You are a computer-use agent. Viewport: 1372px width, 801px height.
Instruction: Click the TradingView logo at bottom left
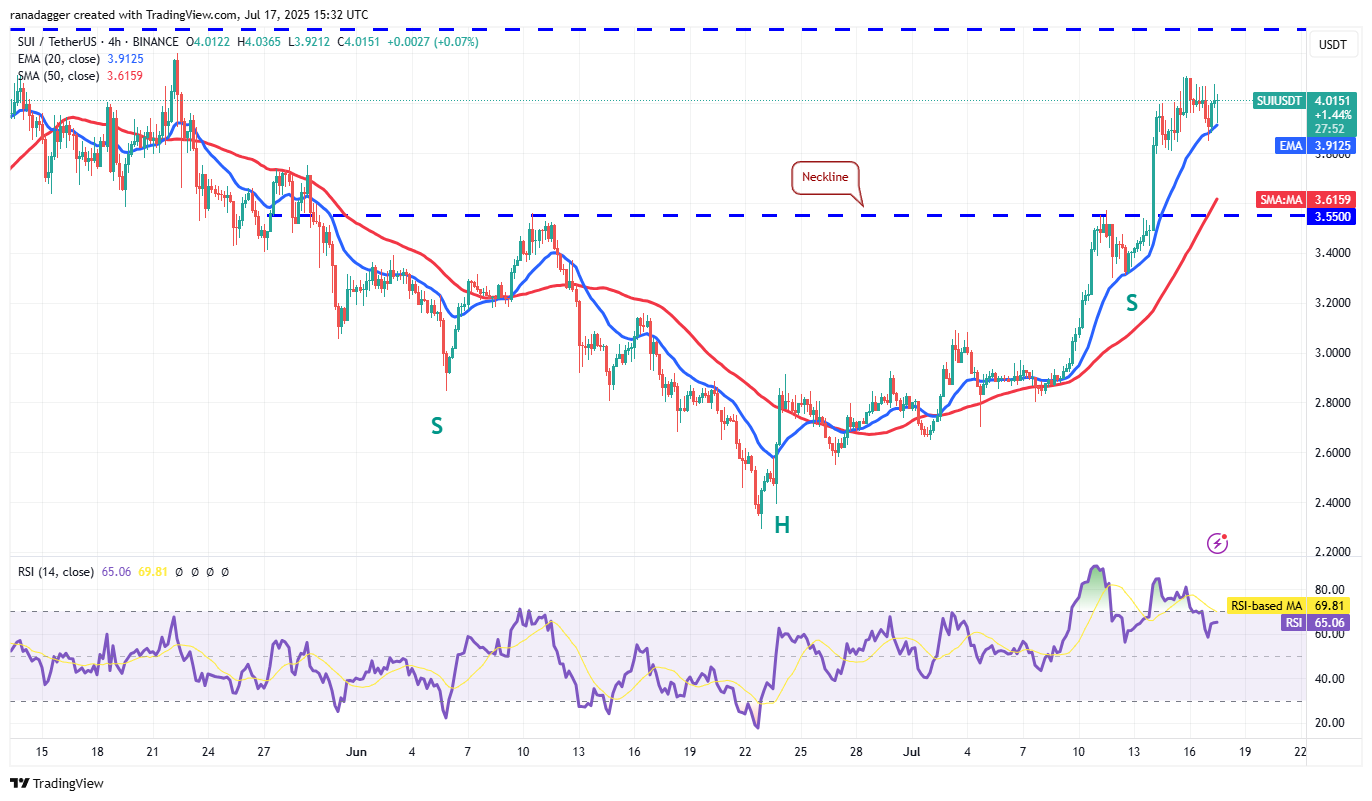click(57, 783)
